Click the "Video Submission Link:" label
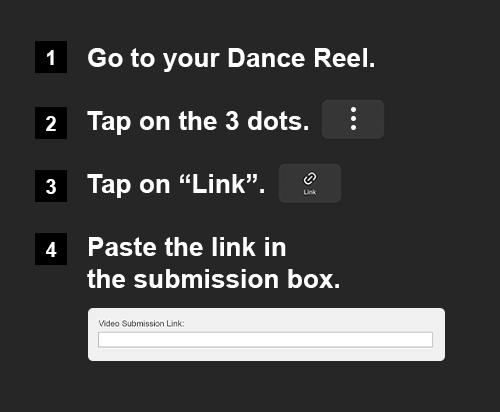 coord(141,323)
